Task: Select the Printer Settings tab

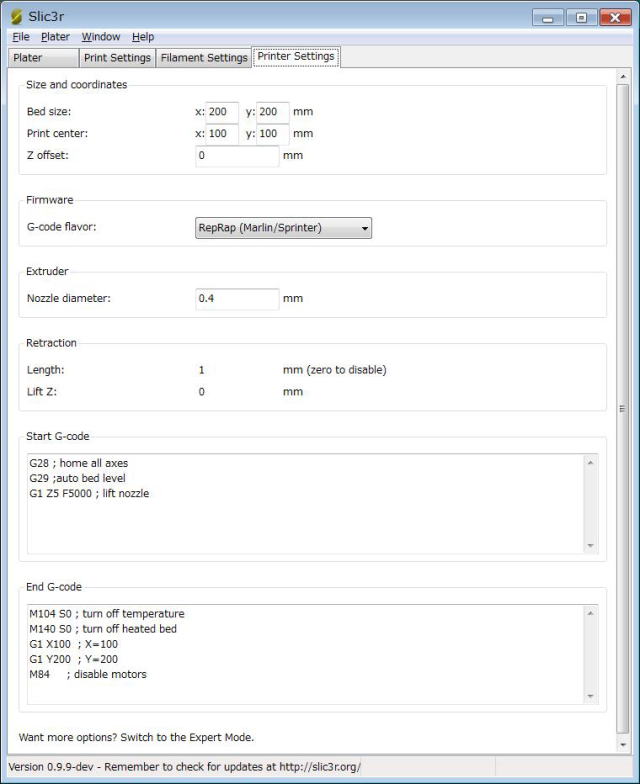Action: (x=296, y=56)
